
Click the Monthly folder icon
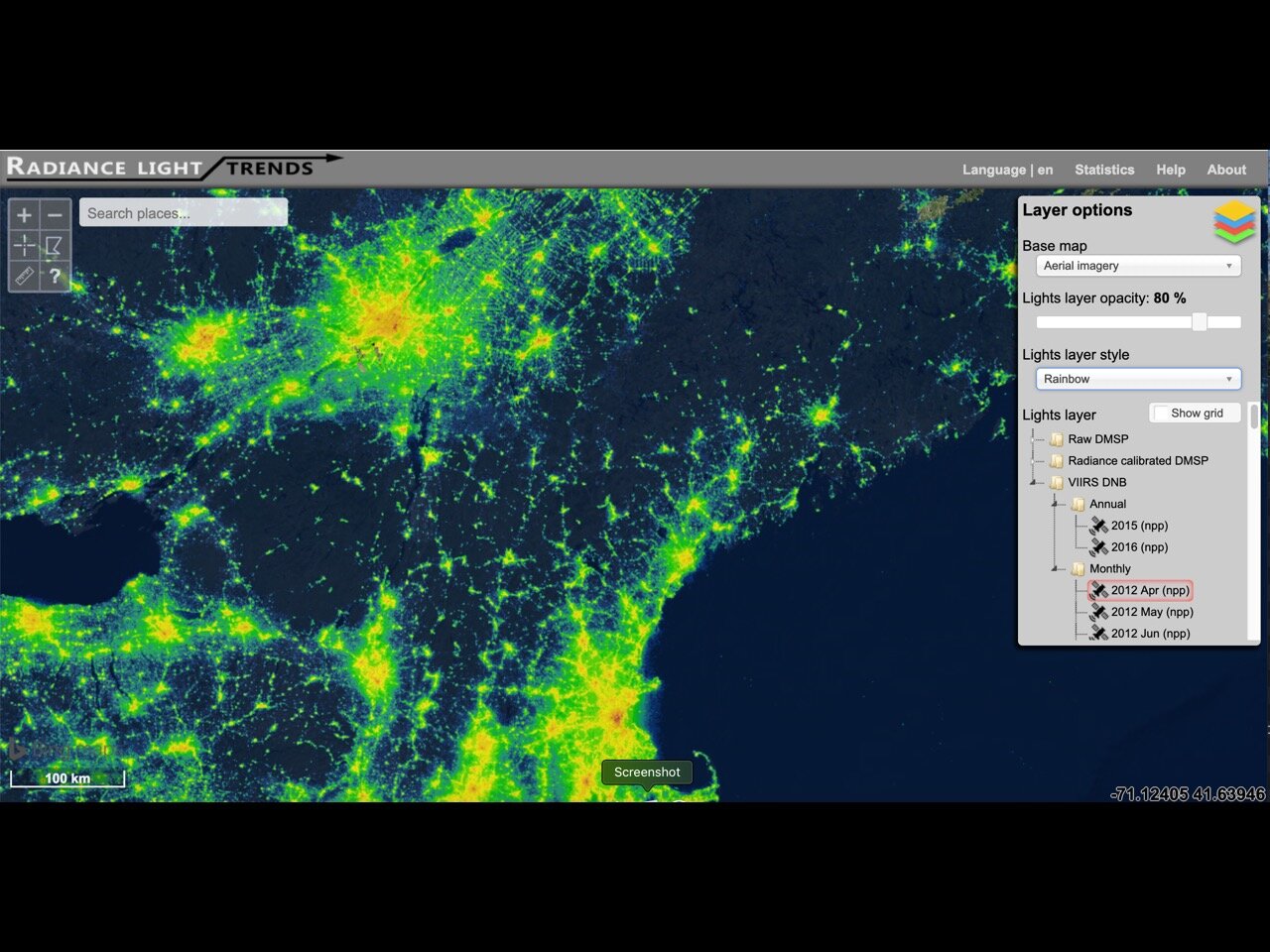[x=1079, y=569]
